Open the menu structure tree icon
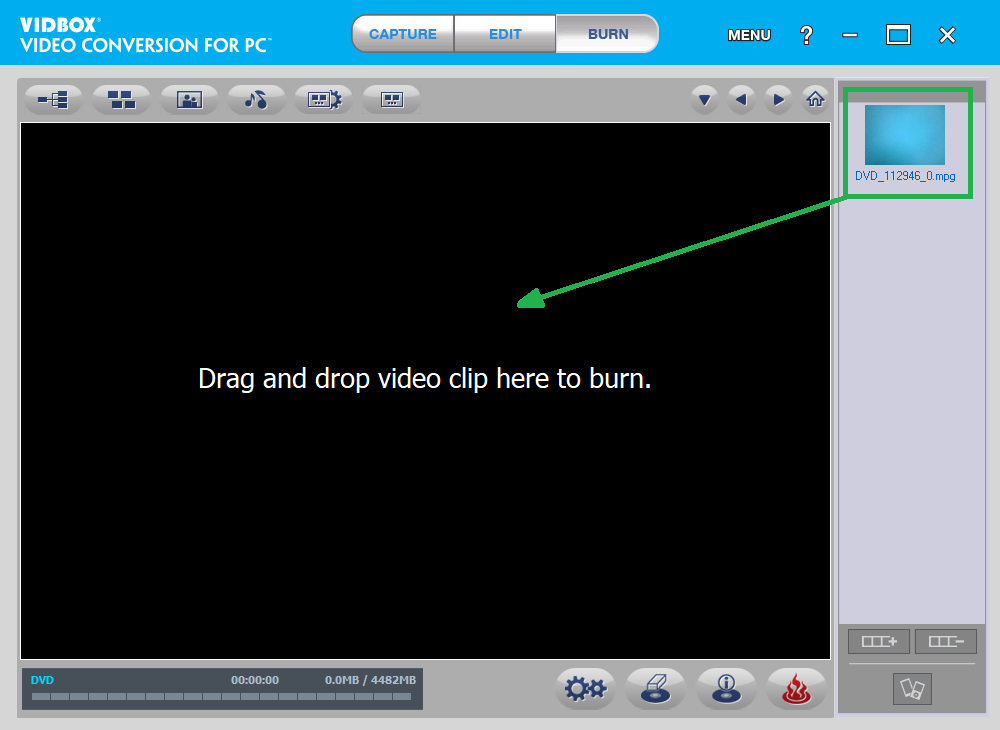Image resolution: width=1000 pixels, height=730 pixels. [54, 99]
